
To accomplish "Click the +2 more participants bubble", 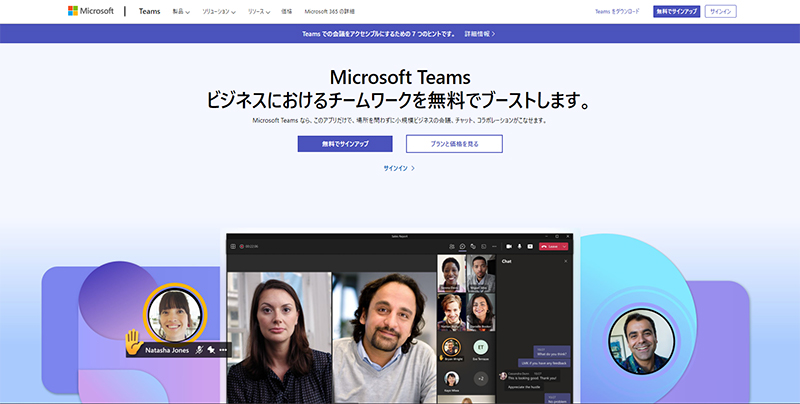I will [481, 379].
